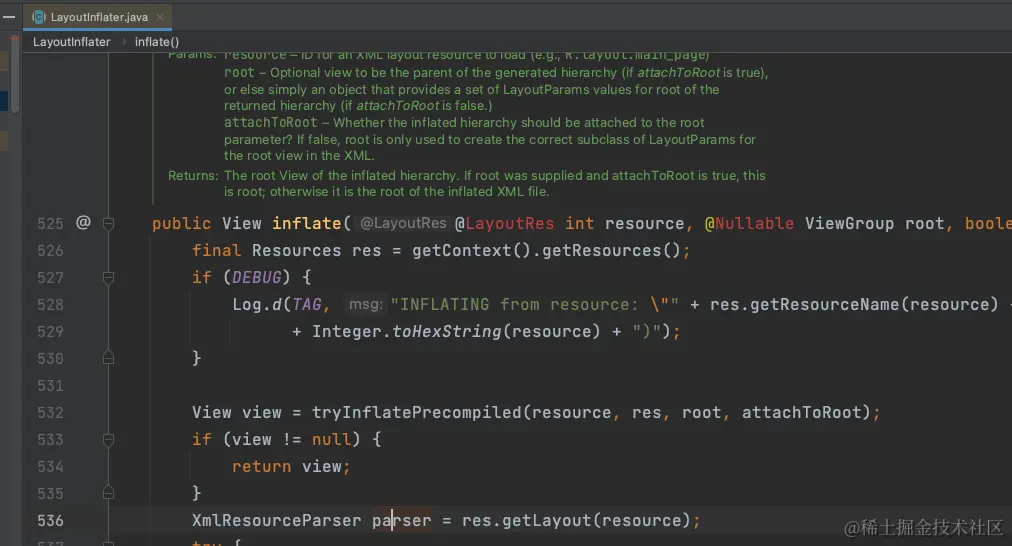This screenshot has width=1012, height=546.
Task: Click the parser variable on line 536
Action: click(x=401, y=521)
